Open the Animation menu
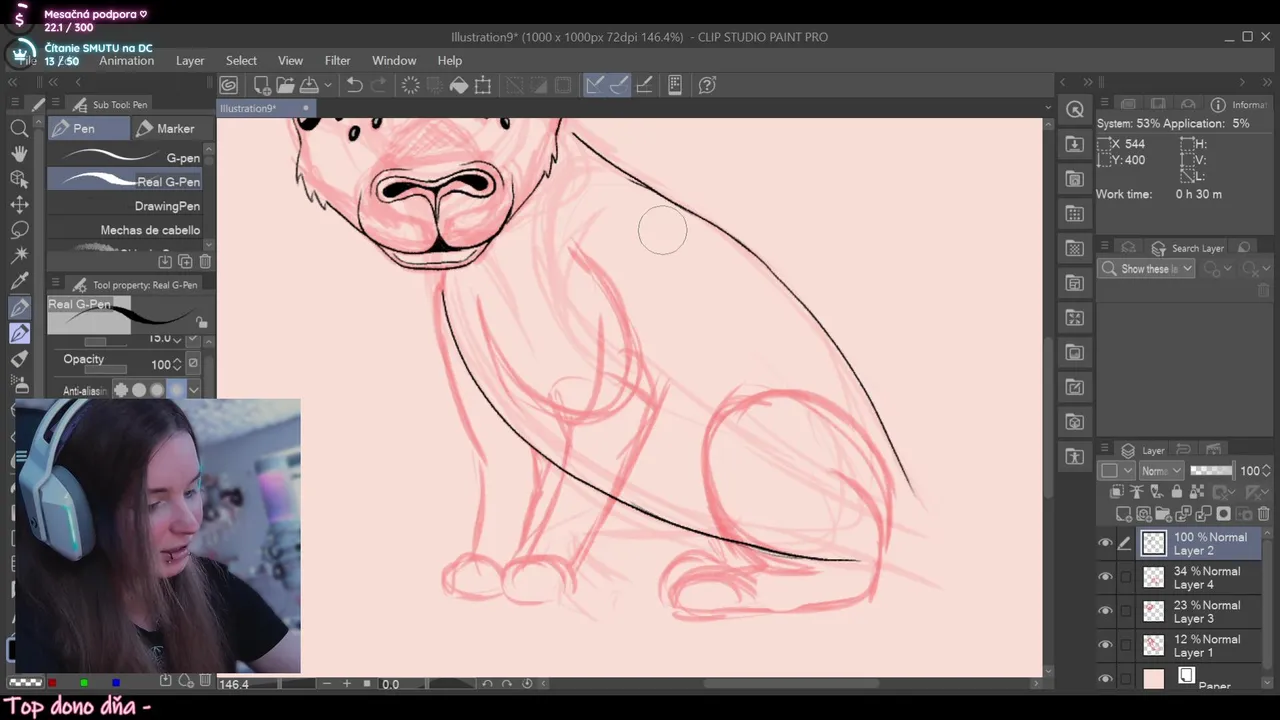Image resolution: width=1280 pixels, height=720 pixels. [126, 61]
